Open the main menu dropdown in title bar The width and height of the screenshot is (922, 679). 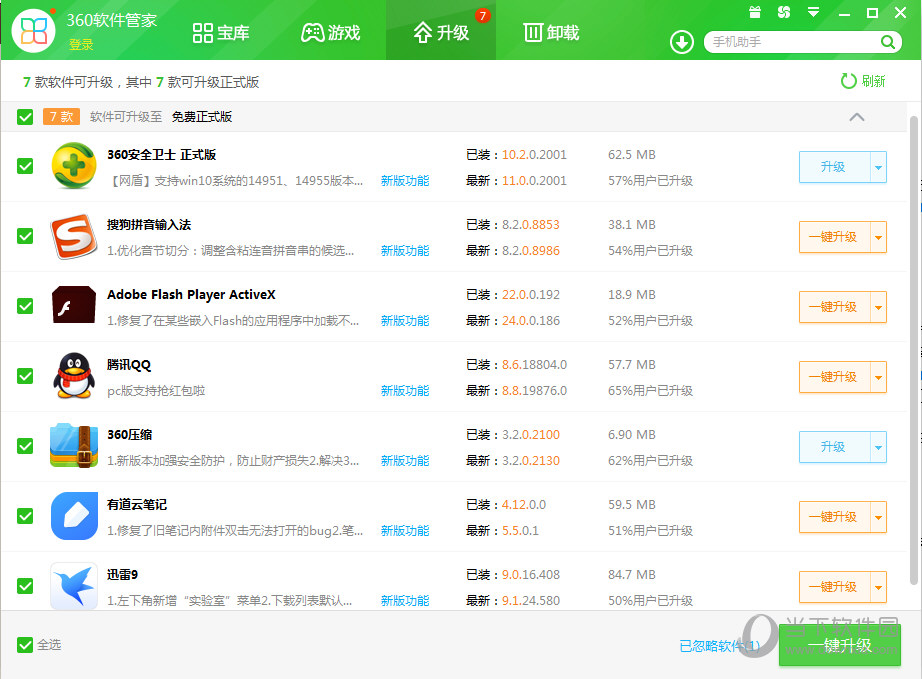point(811,12)
